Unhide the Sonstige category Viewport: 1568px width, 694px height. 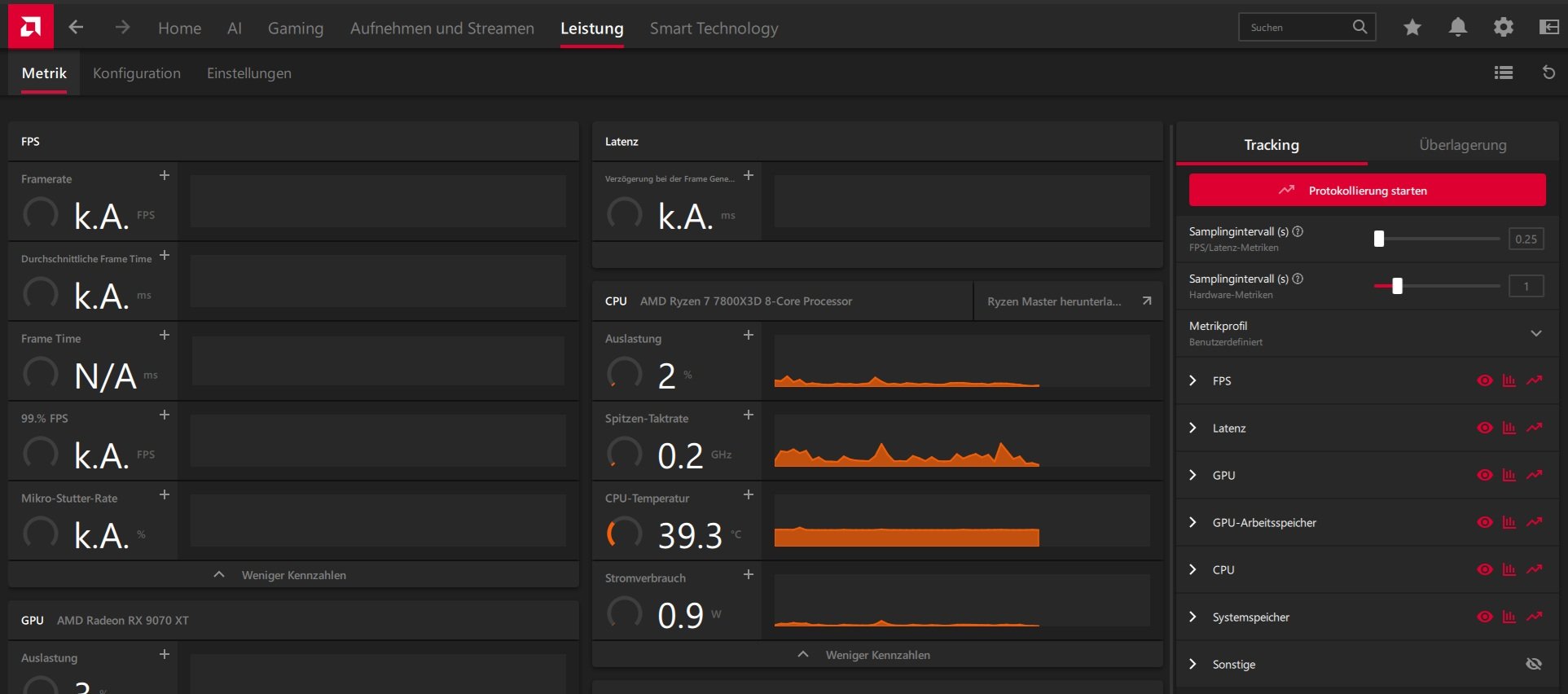coord(1534,664)
